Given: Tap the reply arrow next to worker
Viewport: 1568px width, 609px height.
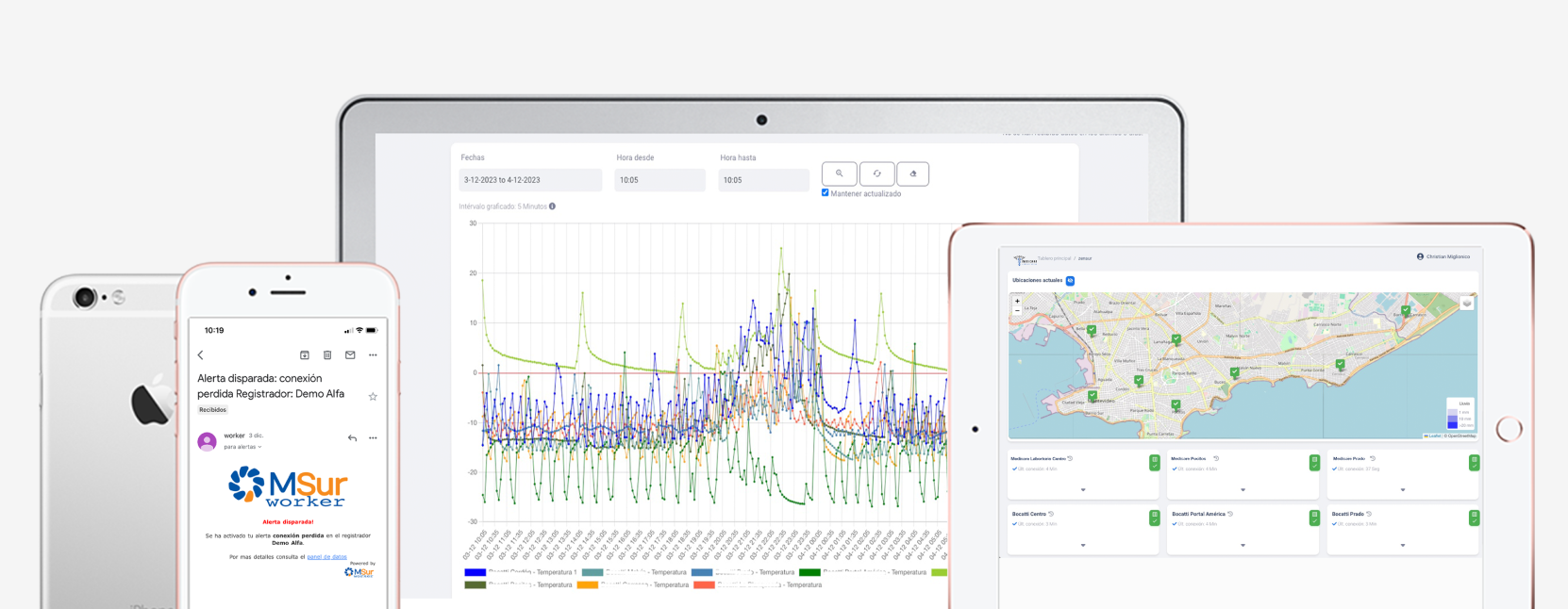Looking at the screenshot, I should (352, 438).
